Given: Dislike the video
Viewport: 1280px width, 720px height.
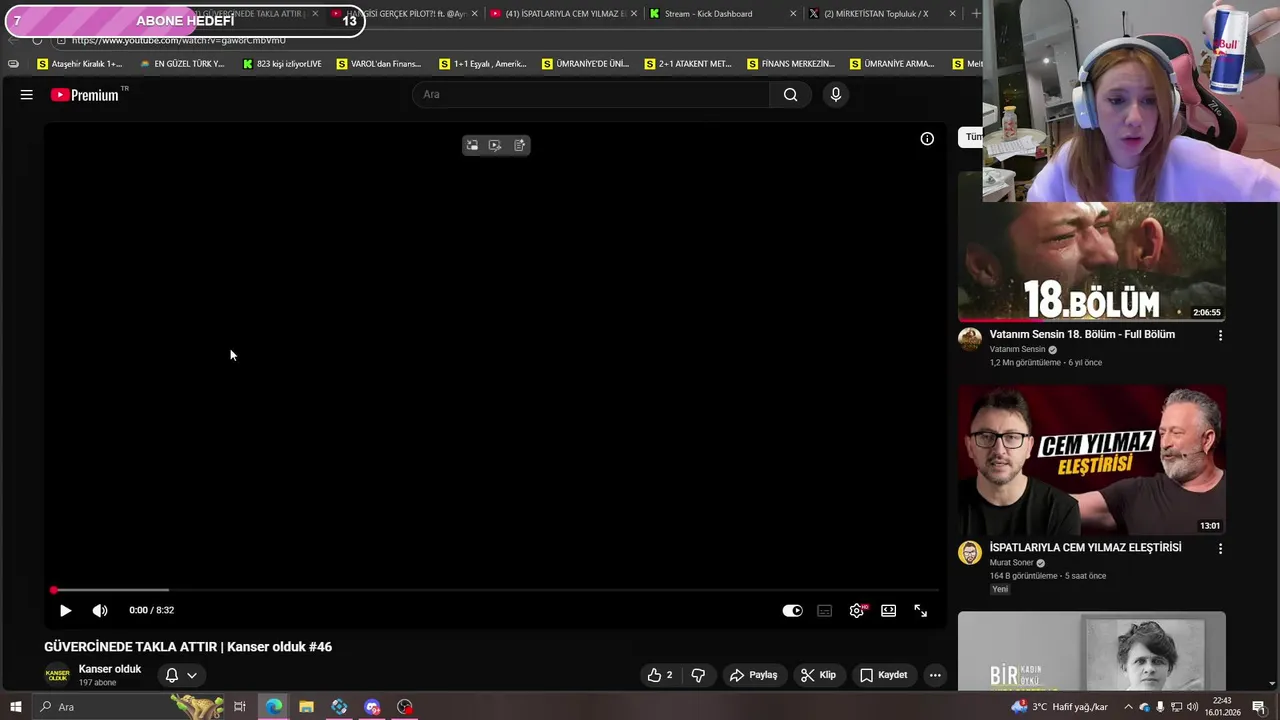Looking at the screenshot, I should point(698,675).
